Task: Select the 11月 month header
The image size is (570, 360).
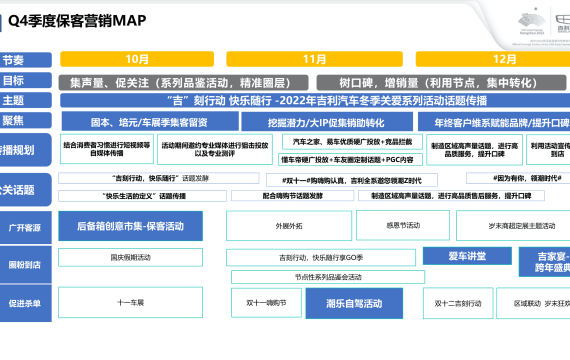Action: coord(314,59)
